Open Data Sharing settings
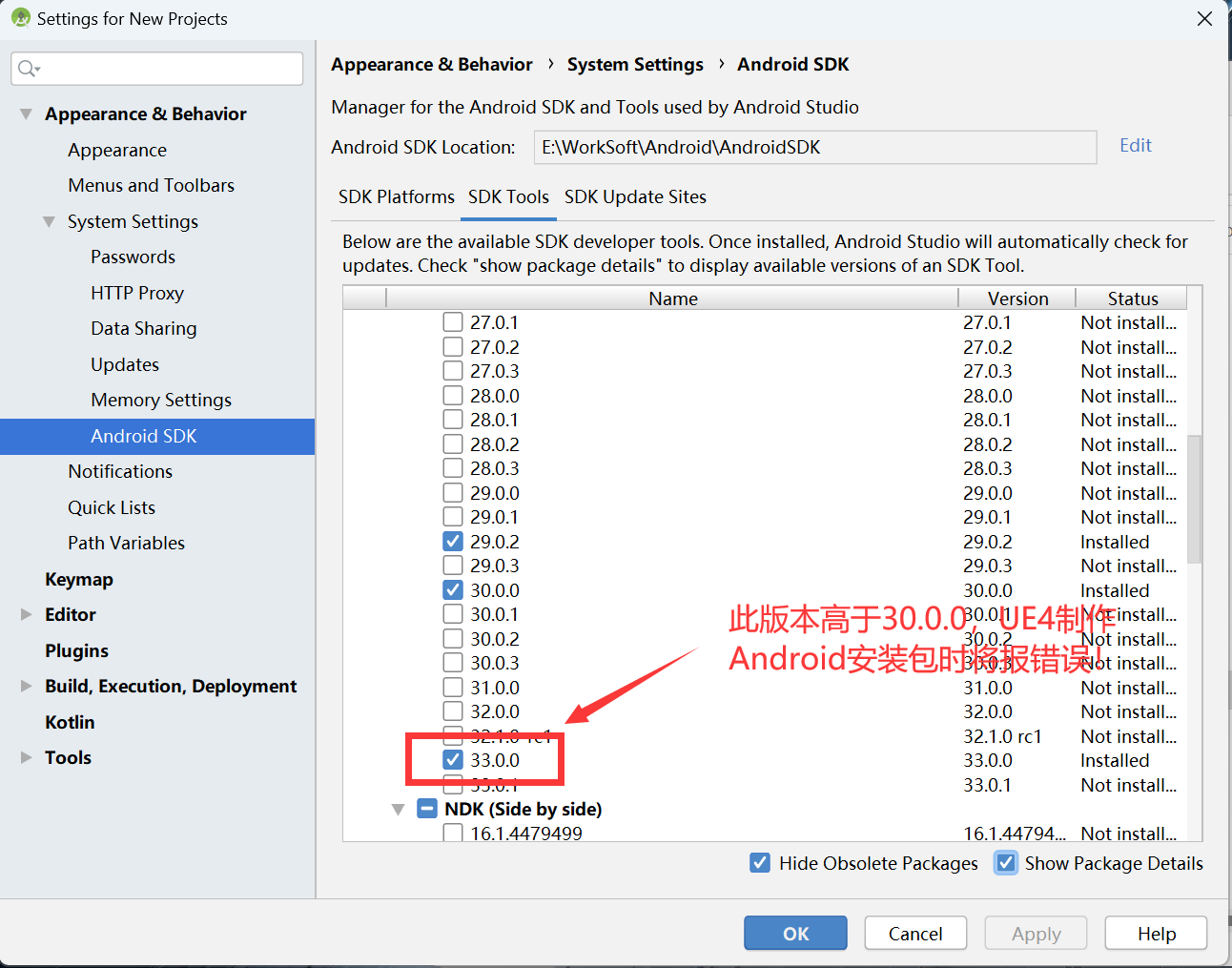This screenshot has height=968, width=1232. 144,329
